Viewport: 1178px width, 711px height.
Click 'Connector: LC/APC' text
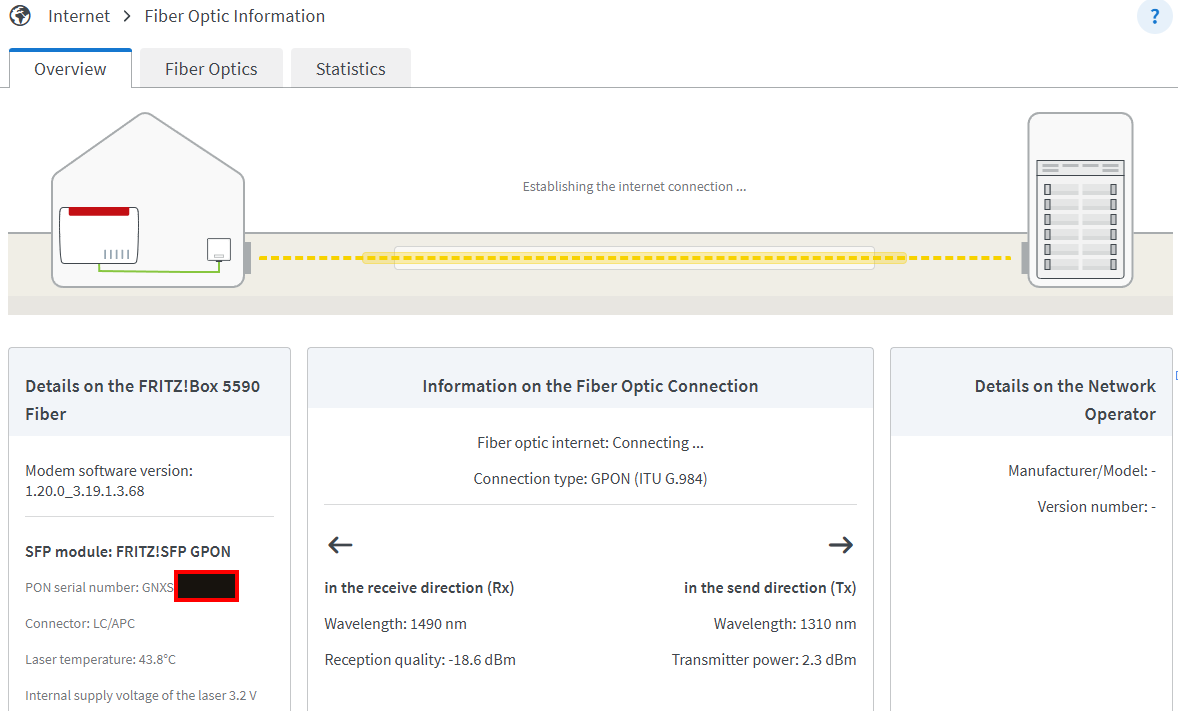pos(80,624)
